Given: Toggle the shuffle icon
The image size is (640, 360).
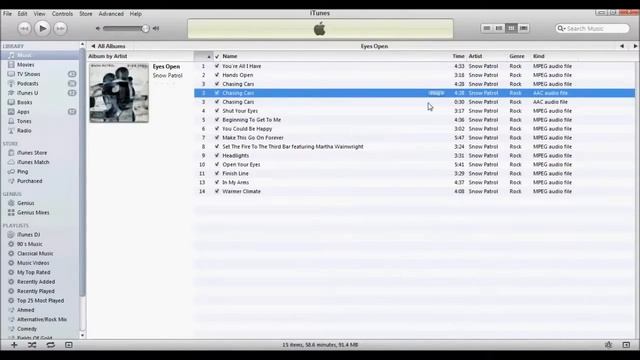Looking at the screenshot, I should pyautogui.click(x=32, y=345).
